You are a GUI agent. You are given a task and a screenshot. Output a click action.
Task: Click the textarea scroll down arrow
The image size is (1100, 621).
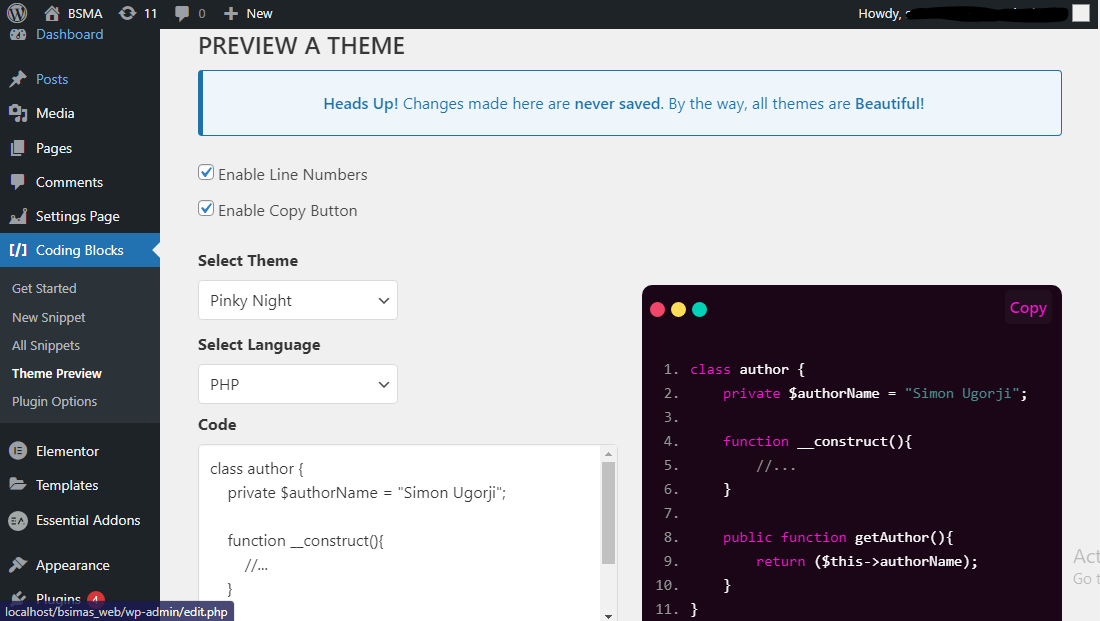[608, 616]
